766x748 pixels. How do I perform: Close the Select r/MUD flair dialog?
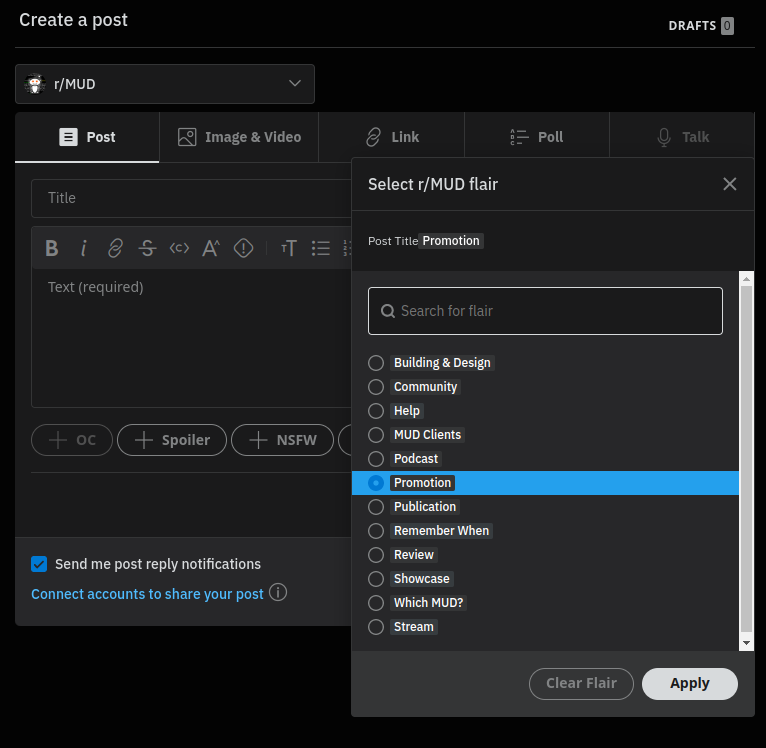[729, 184]
